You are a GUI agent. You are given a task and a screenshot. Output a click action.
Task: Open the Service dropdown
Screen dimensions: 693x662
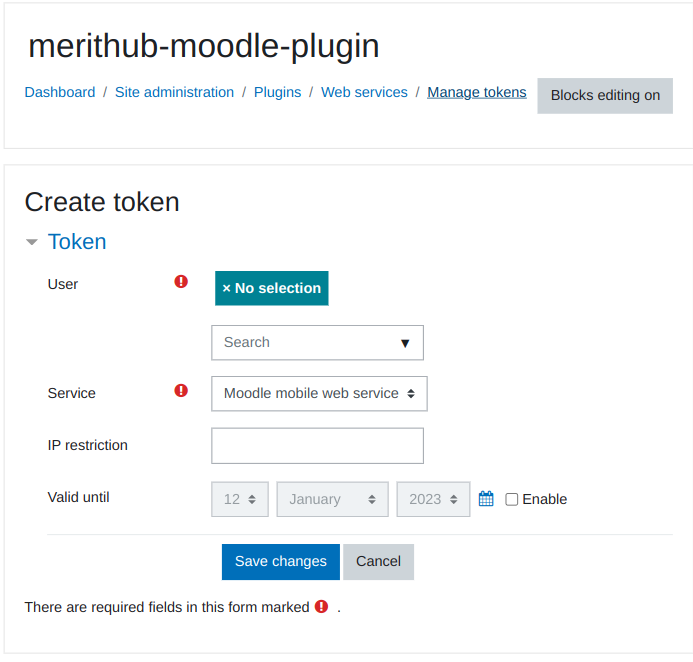tap(319, 394)
